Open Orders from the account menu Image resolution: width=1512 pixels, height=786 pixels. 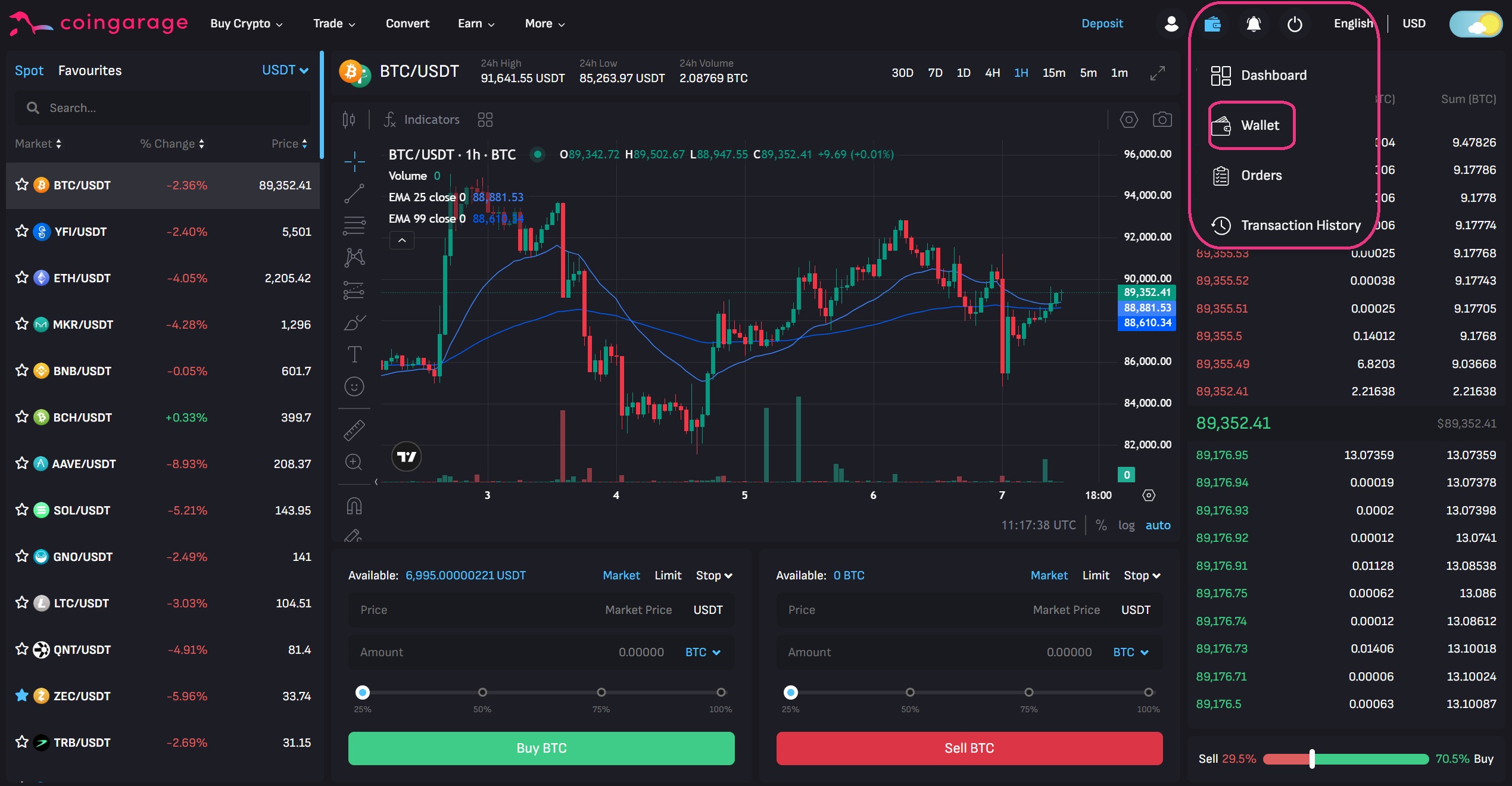(1246, 176)
